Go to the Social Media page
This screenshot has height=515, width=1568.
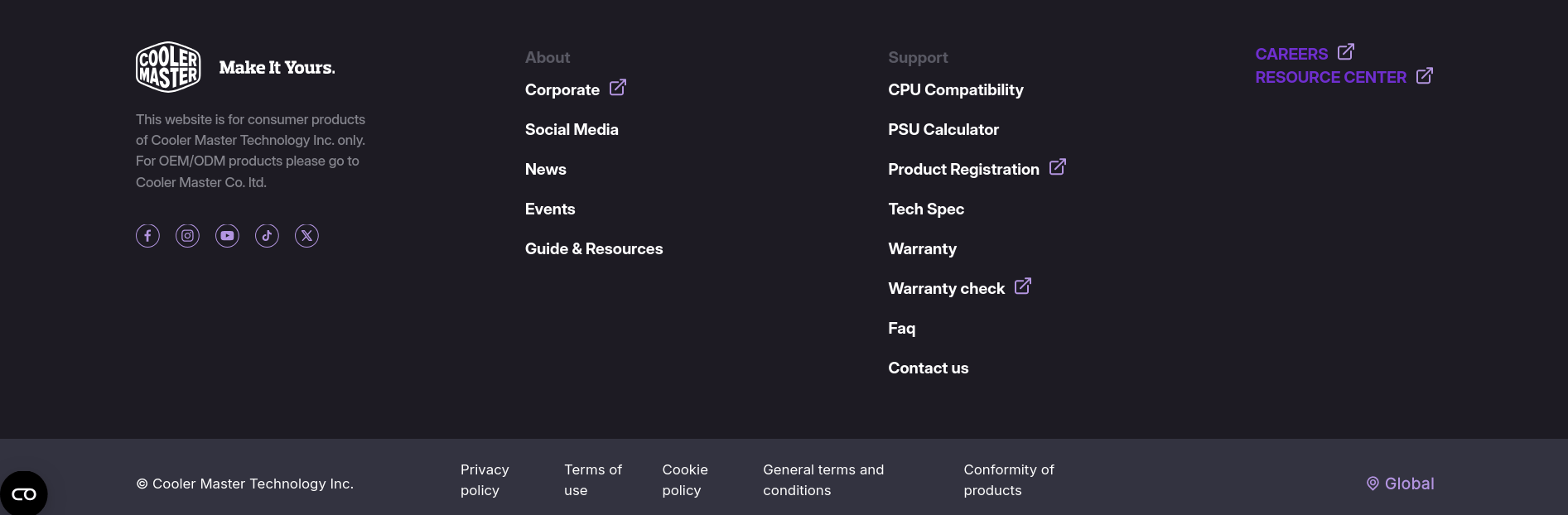click(572, 129)
